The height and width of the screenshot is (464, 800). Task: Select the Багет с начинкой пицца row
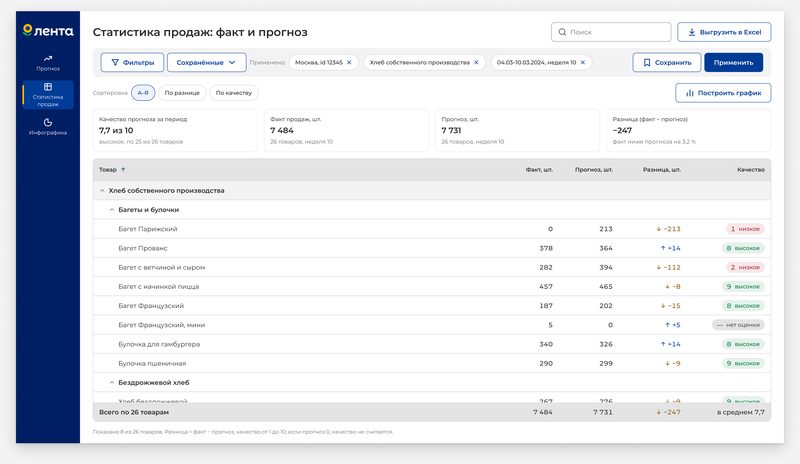point(432,286)
